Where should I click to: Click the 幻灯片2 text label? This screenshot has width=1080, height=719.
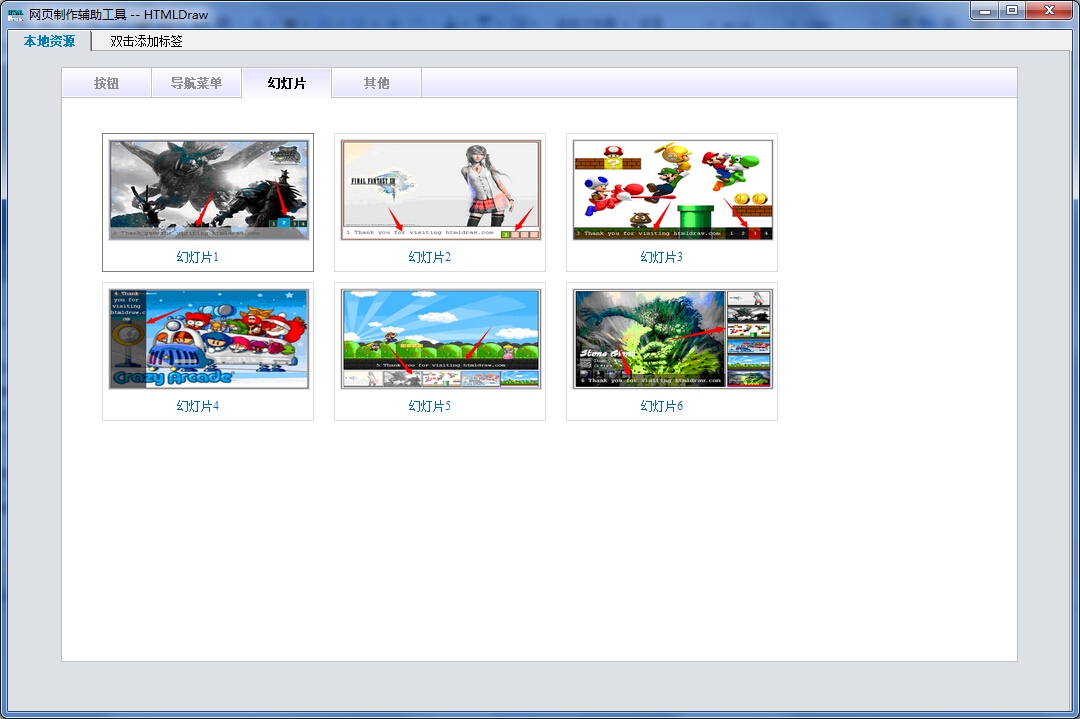coord(430,257)
